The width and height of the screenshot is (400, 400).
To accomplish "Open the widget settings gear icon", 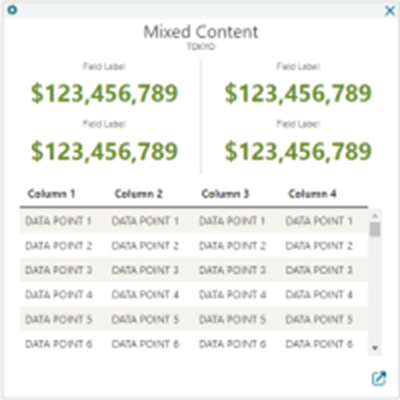I will click(12, 10).
